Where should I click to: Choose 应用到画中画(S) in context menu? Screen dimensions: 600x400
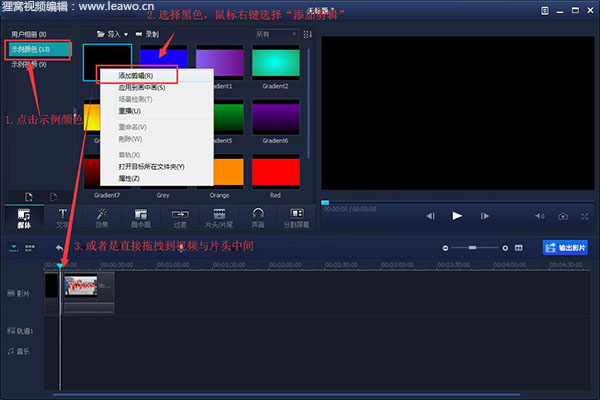click(x=156, y=88)
